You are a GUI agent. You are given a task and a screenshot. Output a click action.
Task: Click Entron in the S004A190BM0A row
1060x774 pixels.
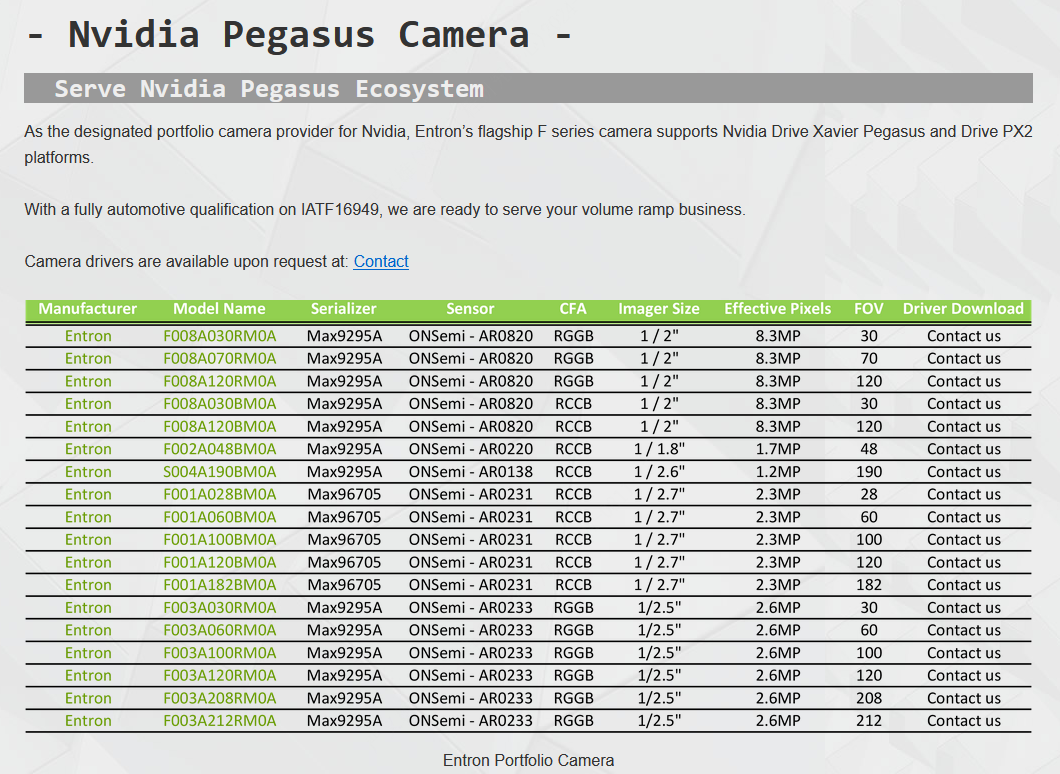tap(88, 472)
